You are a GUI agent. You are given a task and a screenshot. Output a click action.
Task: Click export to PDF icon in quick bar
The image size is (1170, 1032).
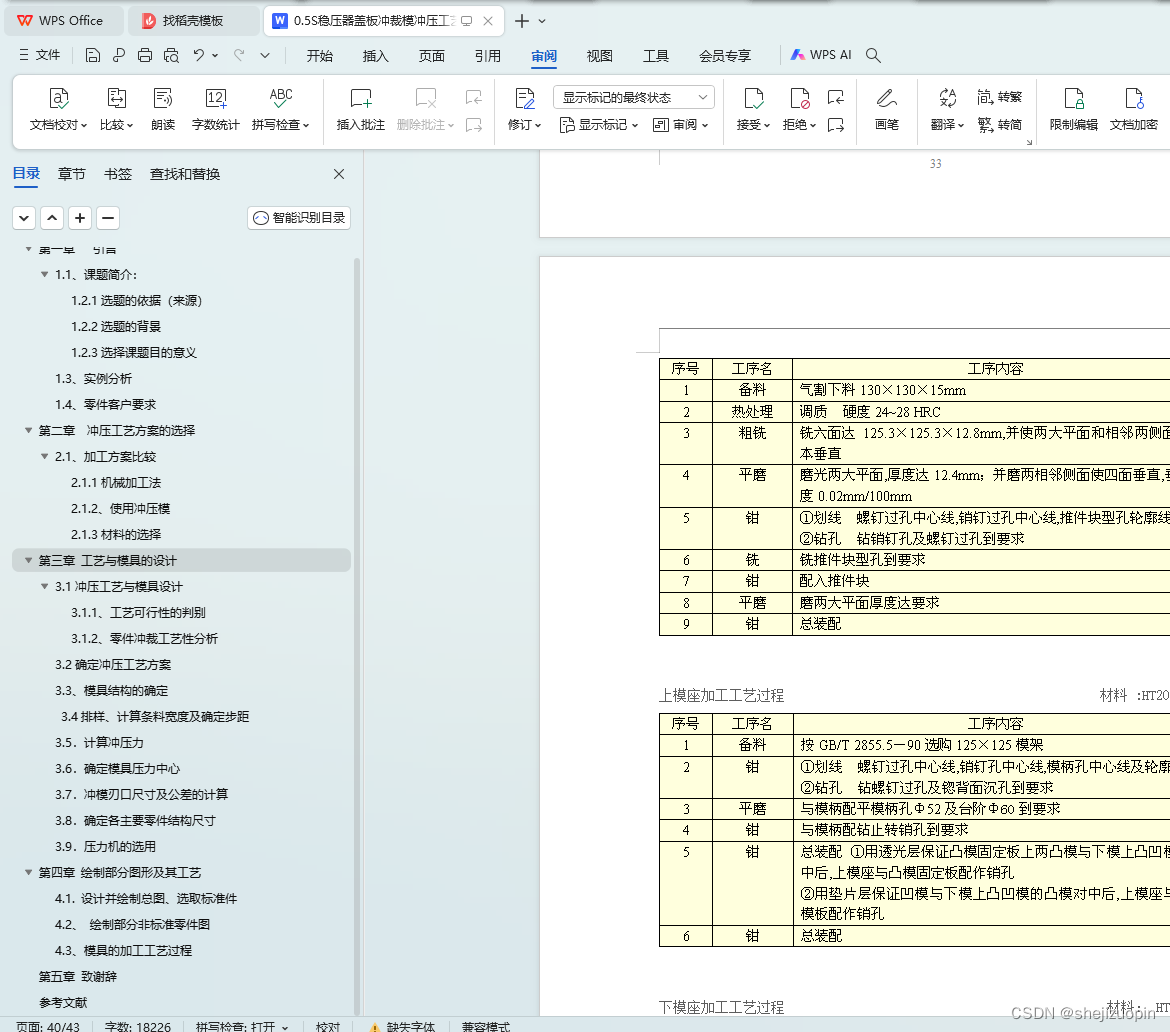pos(119,55)
